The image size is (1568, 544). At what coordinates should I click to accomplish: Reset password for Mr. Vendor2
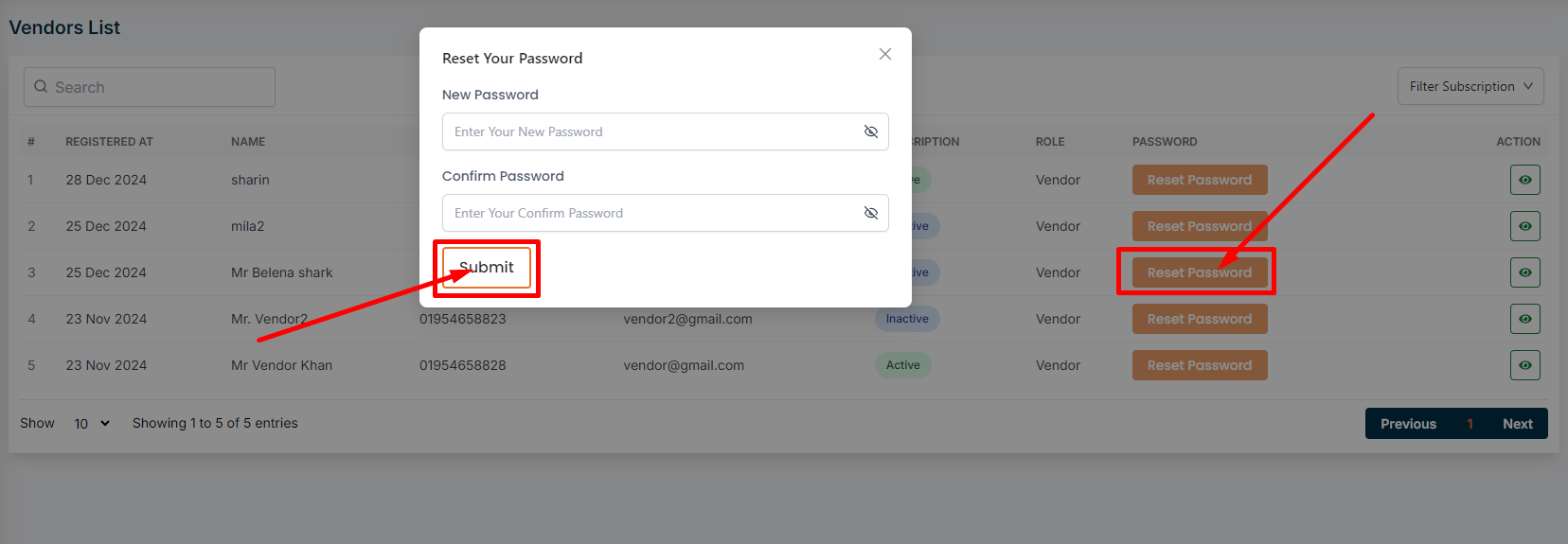pos(1199,319)
